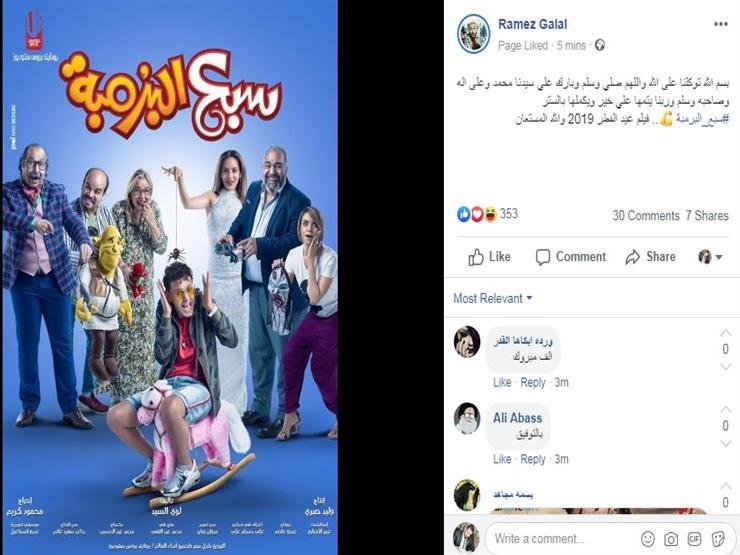
Task: Open the sticker picker icon
Action: point(718,538)
